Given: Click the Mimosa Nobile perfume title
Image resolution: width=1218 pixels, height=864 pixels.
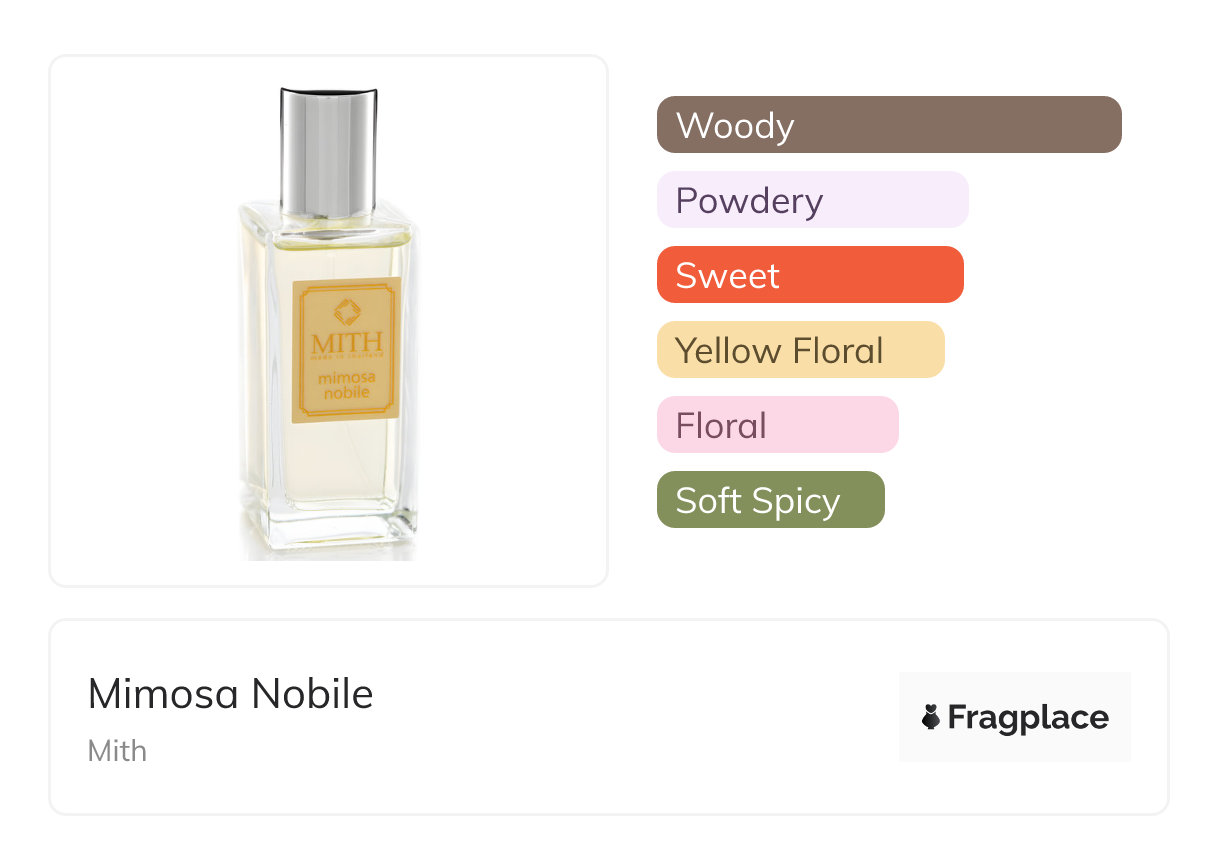Looking at the screenshot, I should [230, 694].
